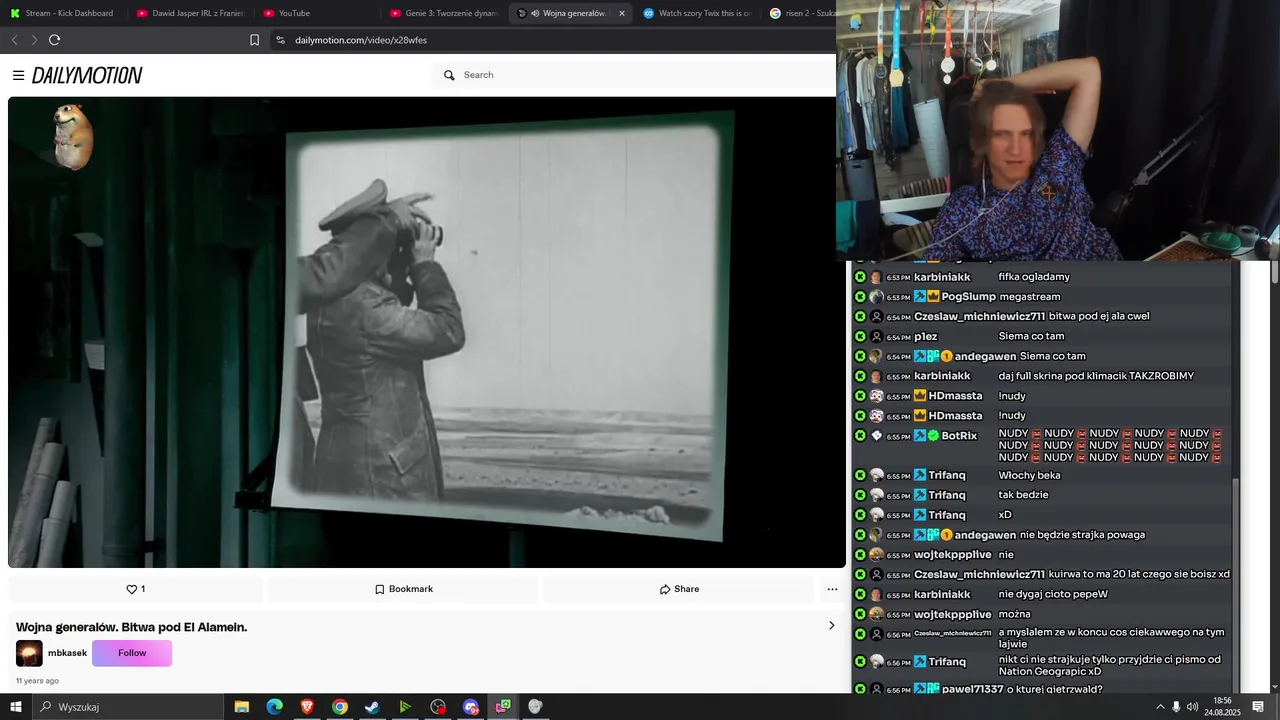1280x720 pixels.
Task: Expand the video description chevron
Action: tap(831, 626)
